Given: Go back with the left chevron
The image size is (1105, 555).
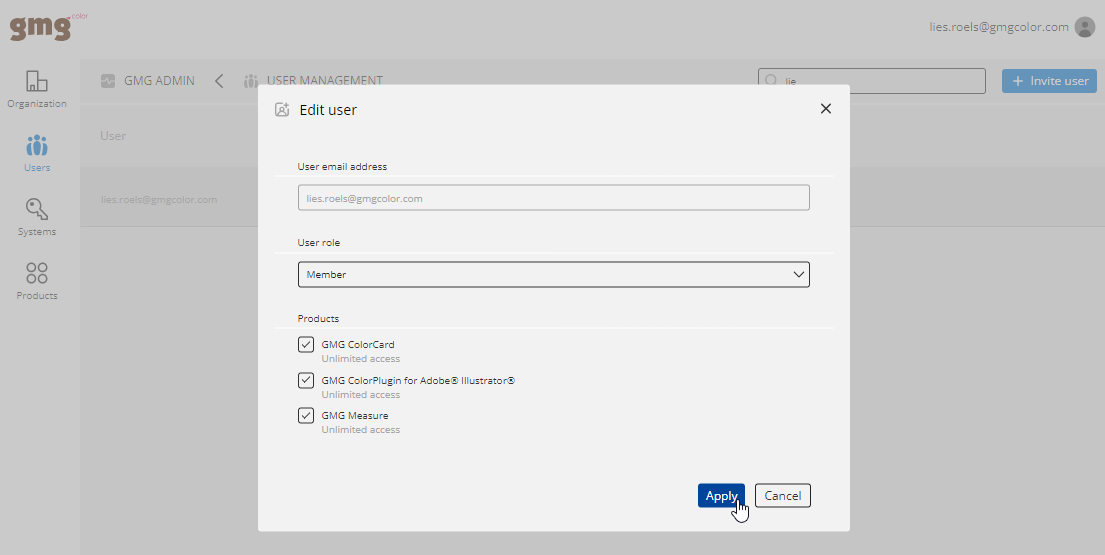Looking at the screenshot, I should (219, 81).
